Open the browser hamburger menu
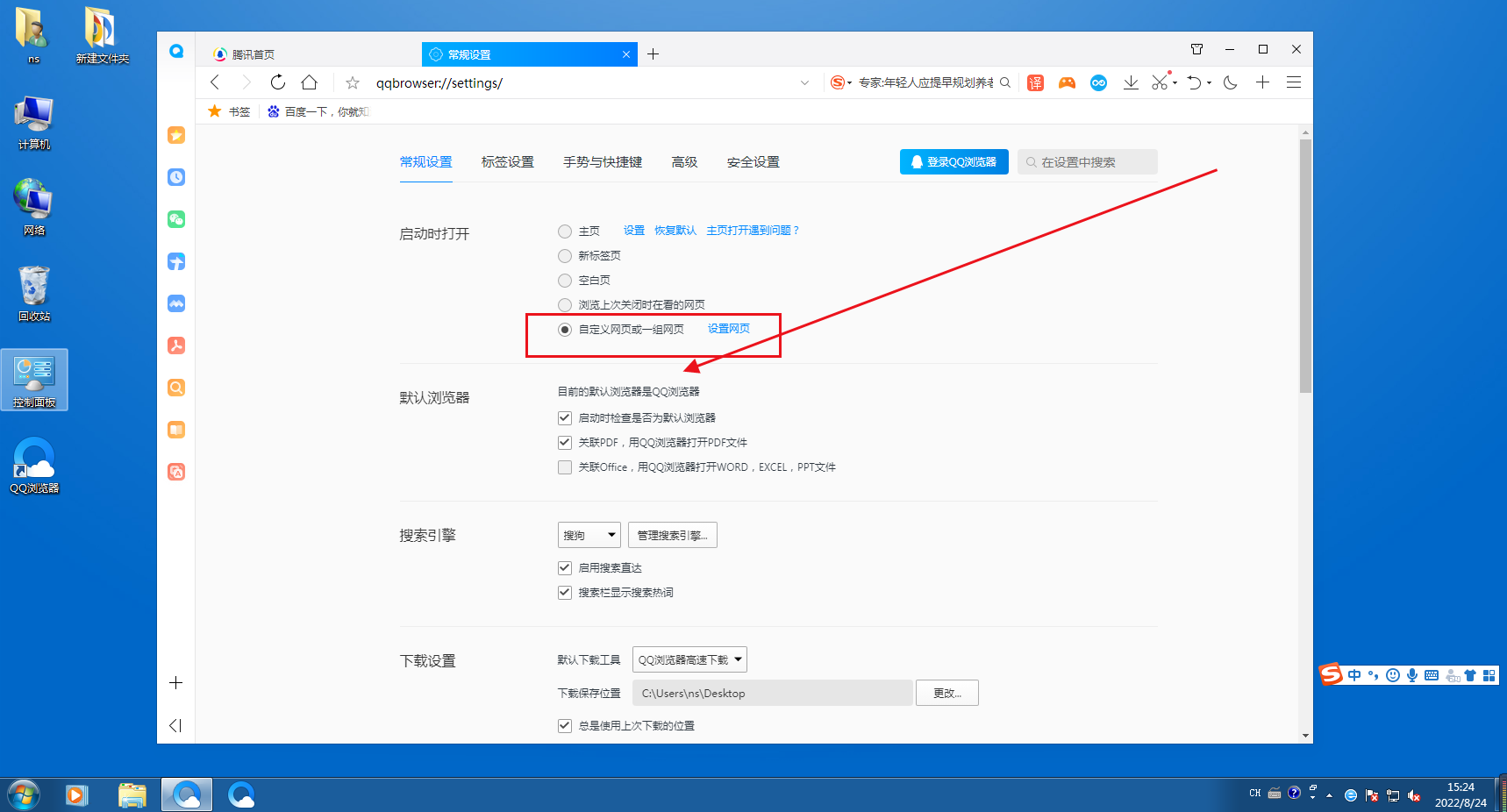The image size is (1507, 812). point(1294,82)
